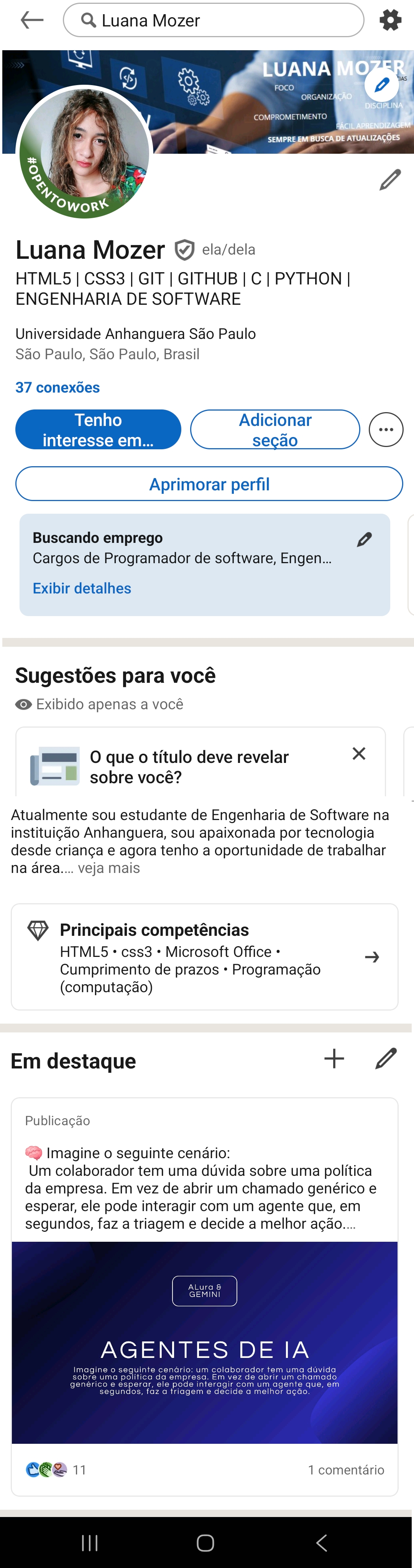Click Adicionar seção button
This screenshot has width=414, height=1568.
coord(275,429)
